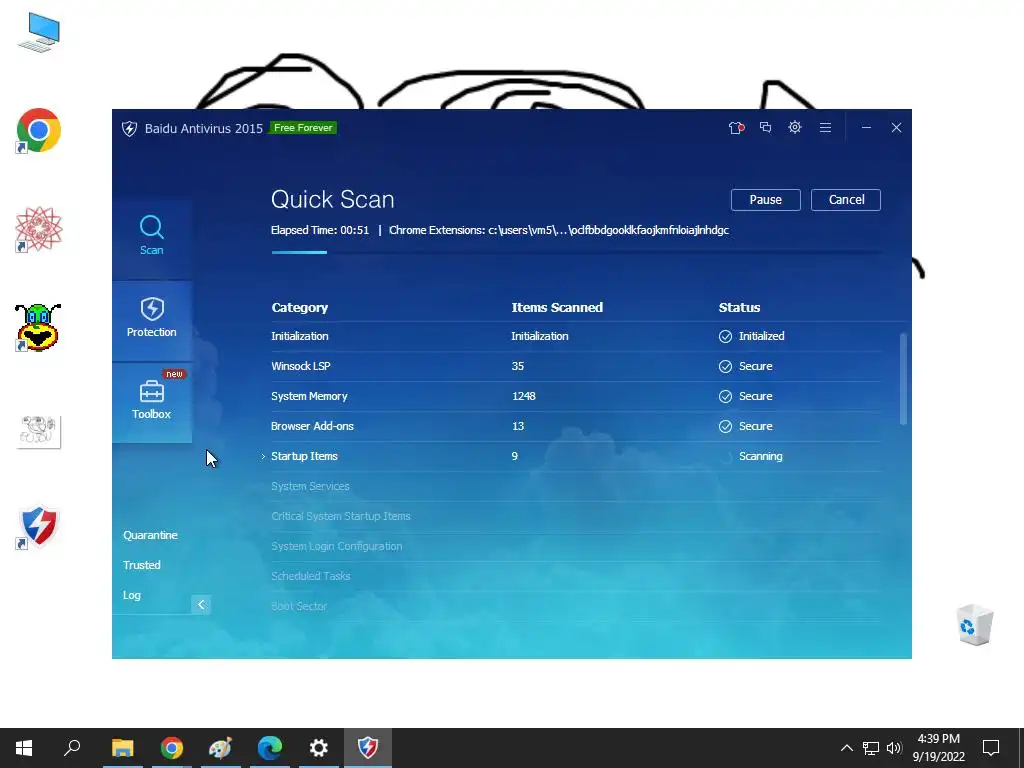
Task: Show hidden system tray icons
Action: [846, 748]
